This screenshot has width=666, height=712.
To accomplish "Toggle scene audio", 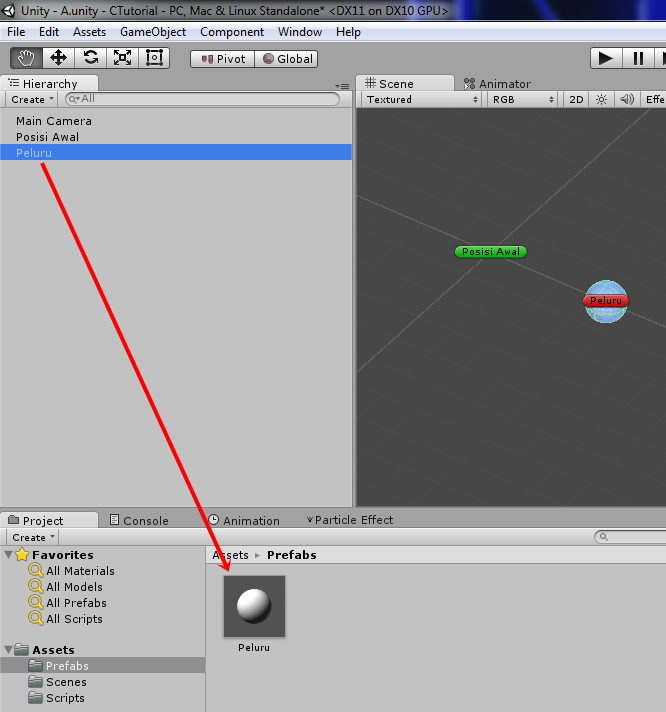I will (x=627, y=99).
